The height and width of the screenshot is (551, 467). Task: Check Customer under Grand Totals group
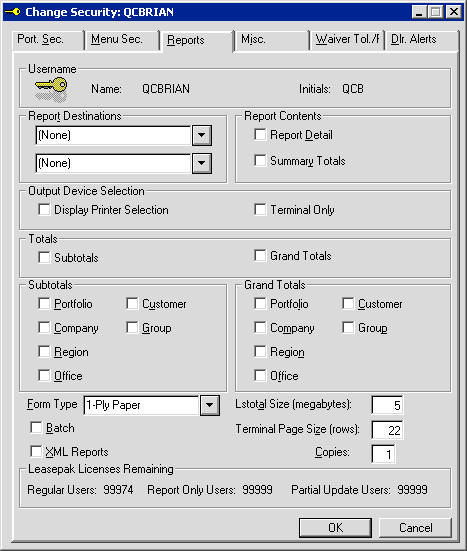pos(348,303)
